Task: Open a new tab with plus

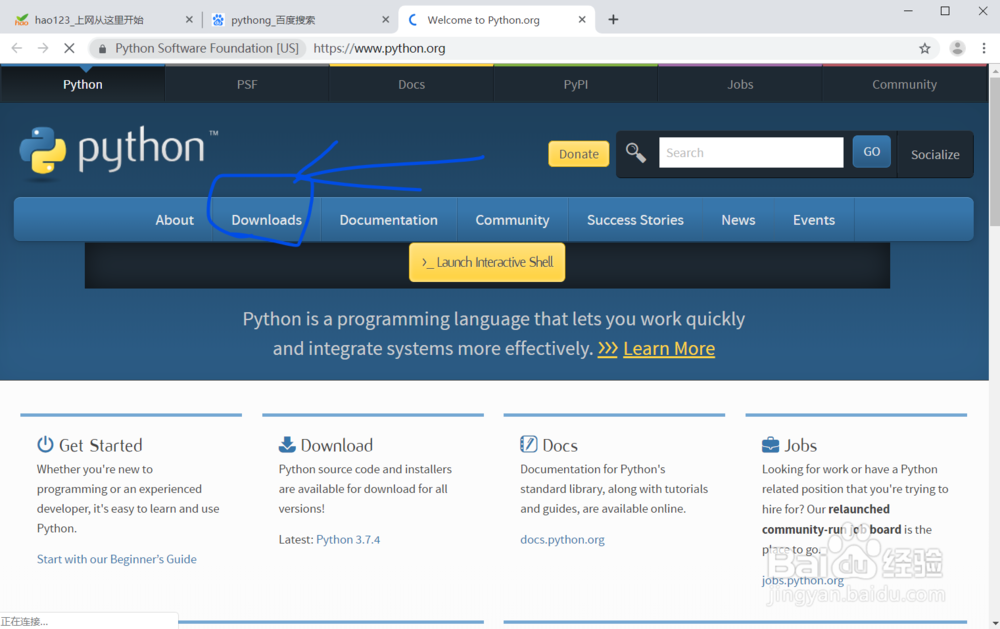Action: (613, 20)
